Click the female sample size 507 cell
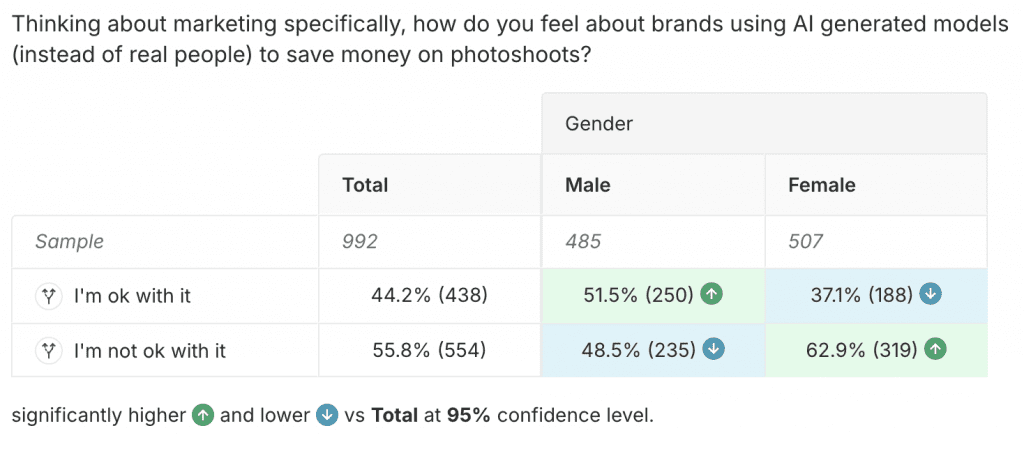 coord(805,241)
